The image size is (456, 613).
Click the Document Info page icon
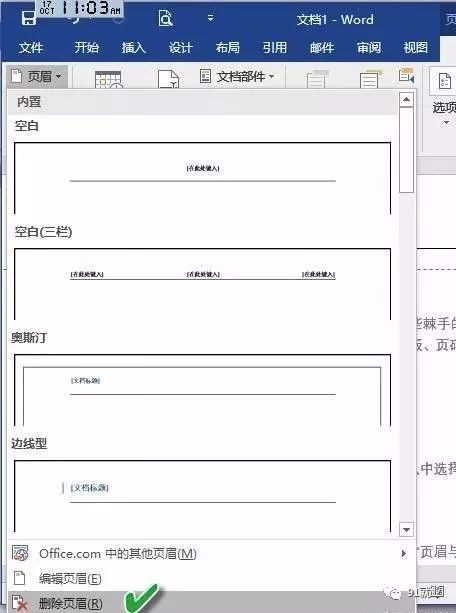click(x=169, y=79)
